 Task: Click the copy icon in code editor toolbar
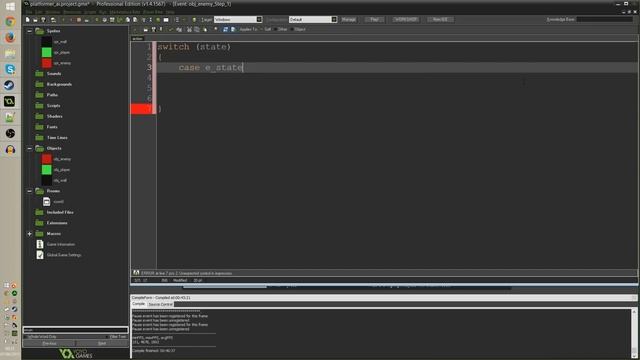197,29
